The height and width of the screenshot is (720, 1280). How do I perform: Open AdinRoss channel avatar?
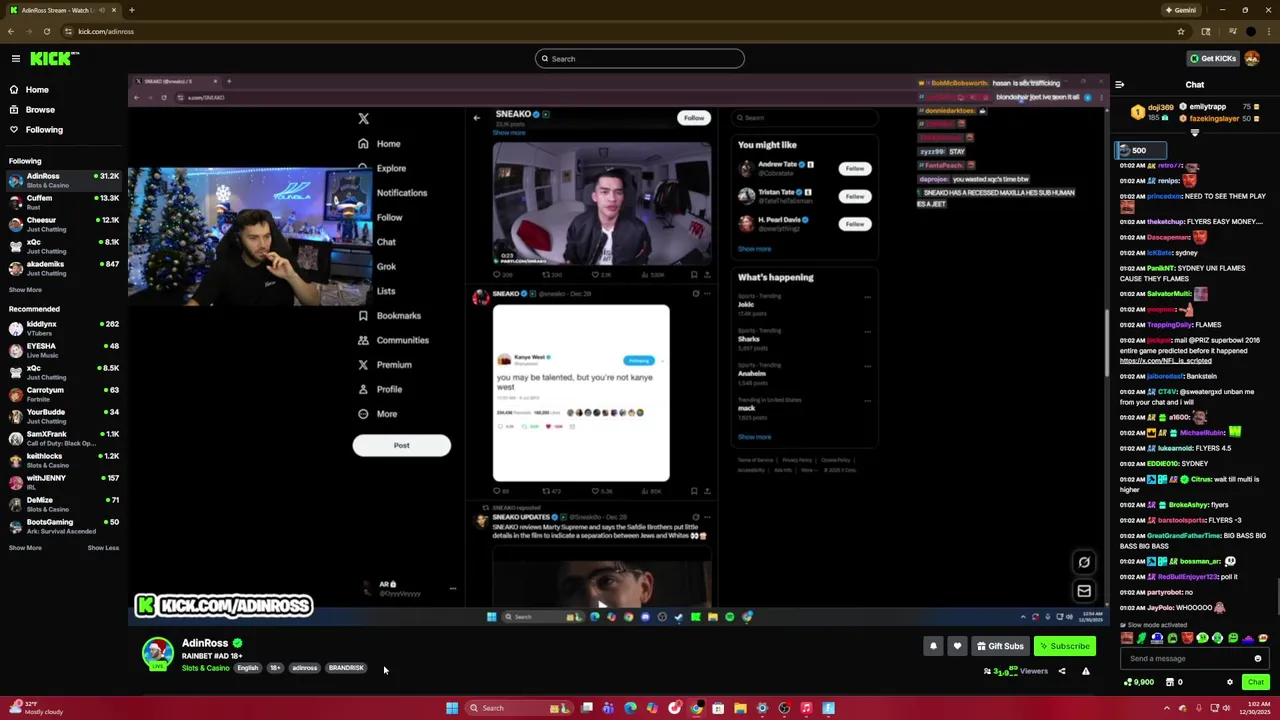coord(157,654)
